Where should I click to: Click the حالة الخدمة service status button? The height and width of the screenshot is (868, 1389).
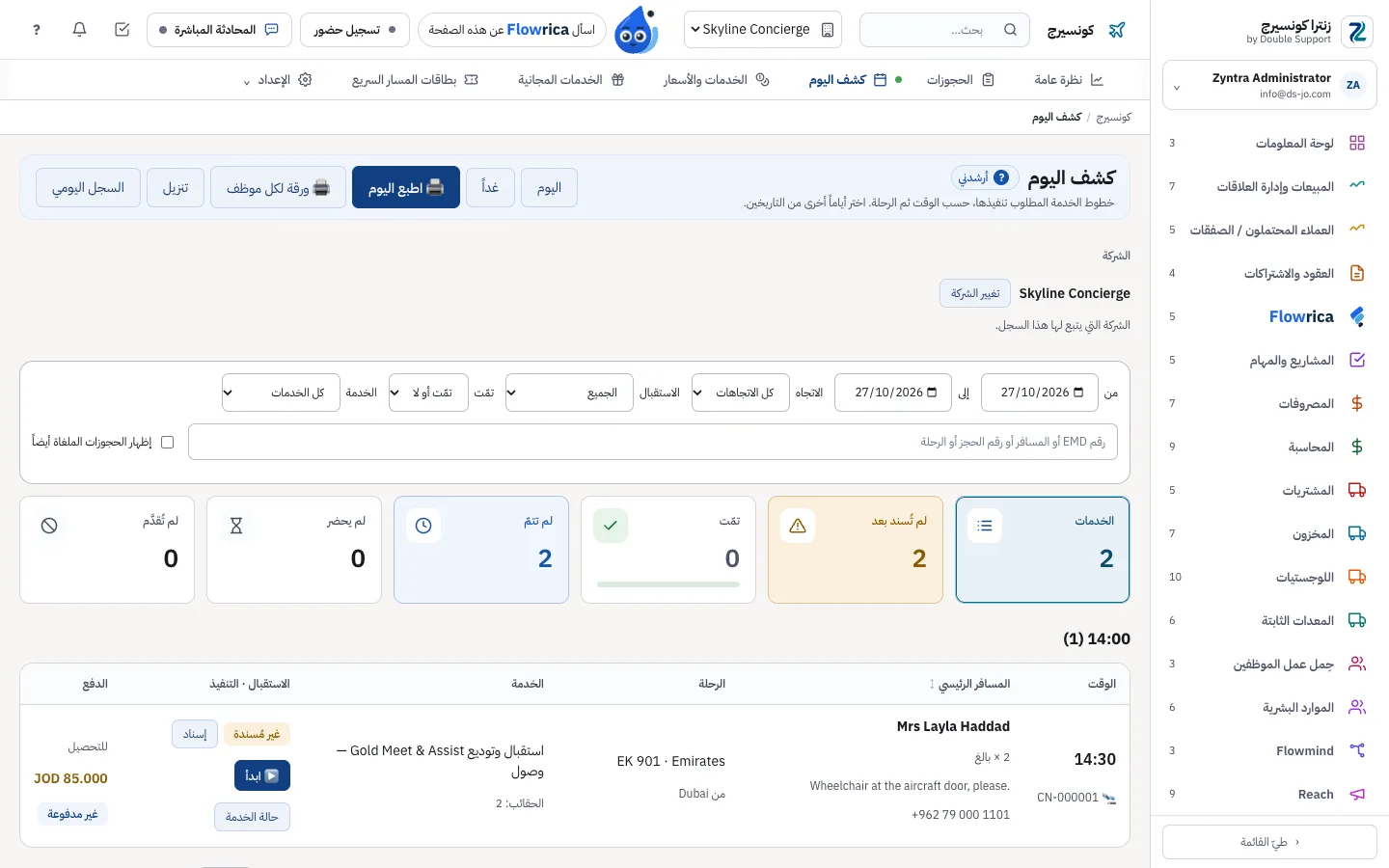click(x=252, y=817)
